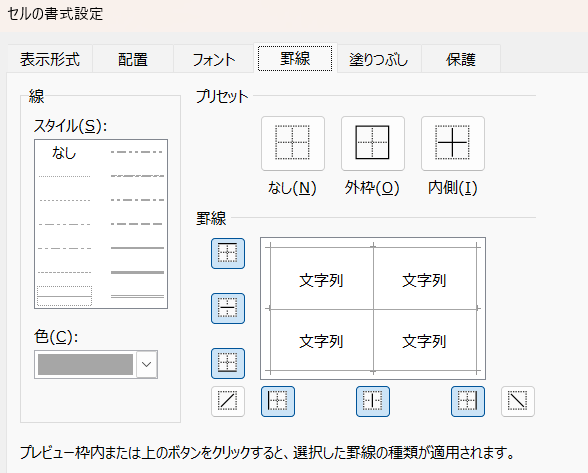
Task: Choose the thickest solid line style
Action: coord(137,272)
